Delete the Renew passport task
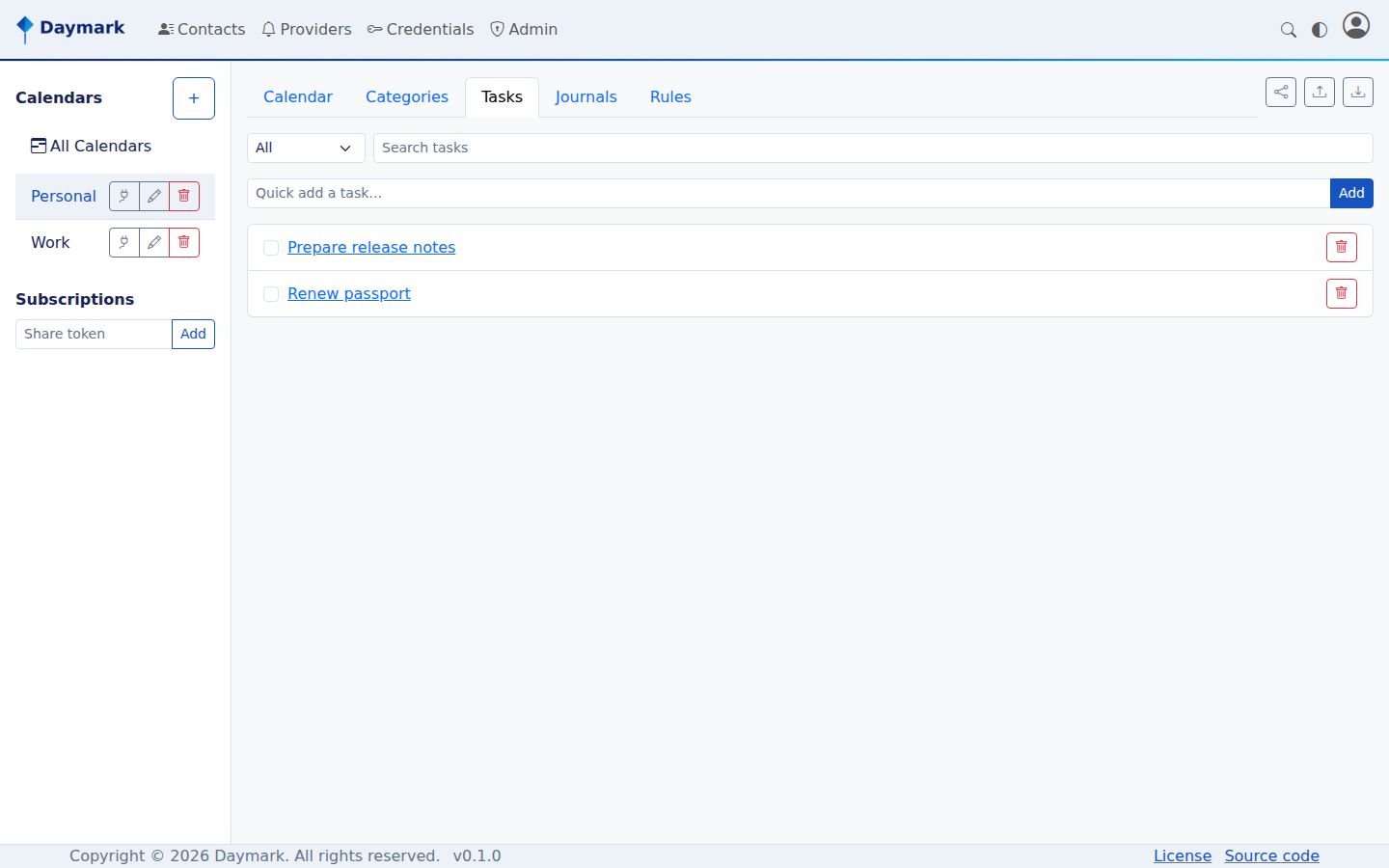This screenshot has width=1389, height=868. coord(1342,293)
